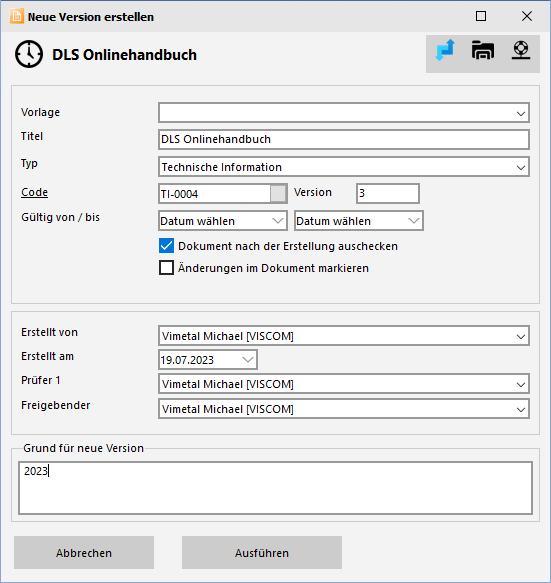
Task: Open the Typ dropdown Technische Information
Action: [521, 167]
